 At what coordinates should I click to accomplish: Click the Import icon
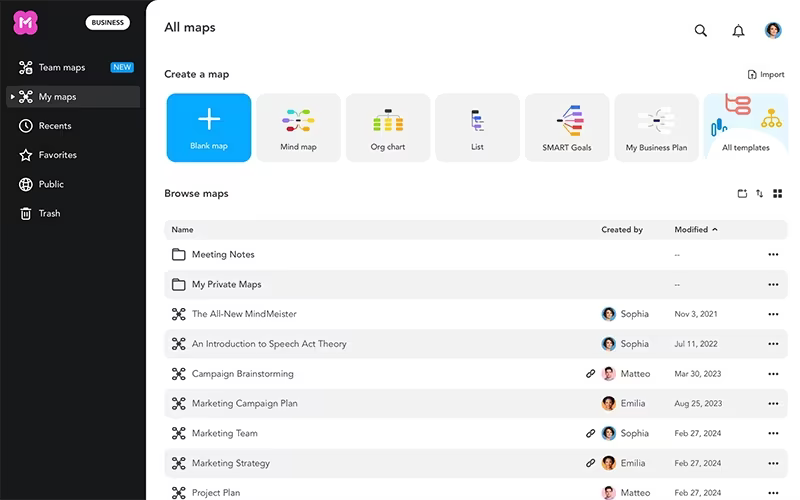point(752,74)
